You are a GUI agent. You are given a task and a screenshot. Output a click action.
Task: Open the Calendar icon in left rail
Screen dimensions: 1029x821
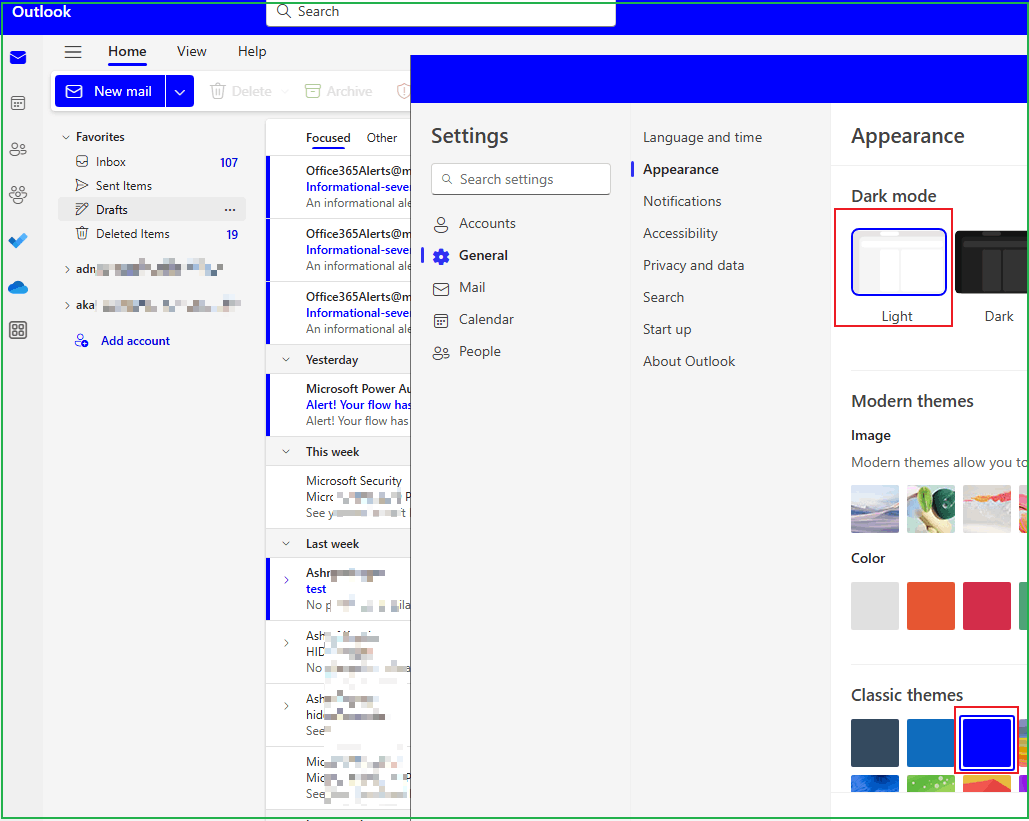click(x=18, y=102)
